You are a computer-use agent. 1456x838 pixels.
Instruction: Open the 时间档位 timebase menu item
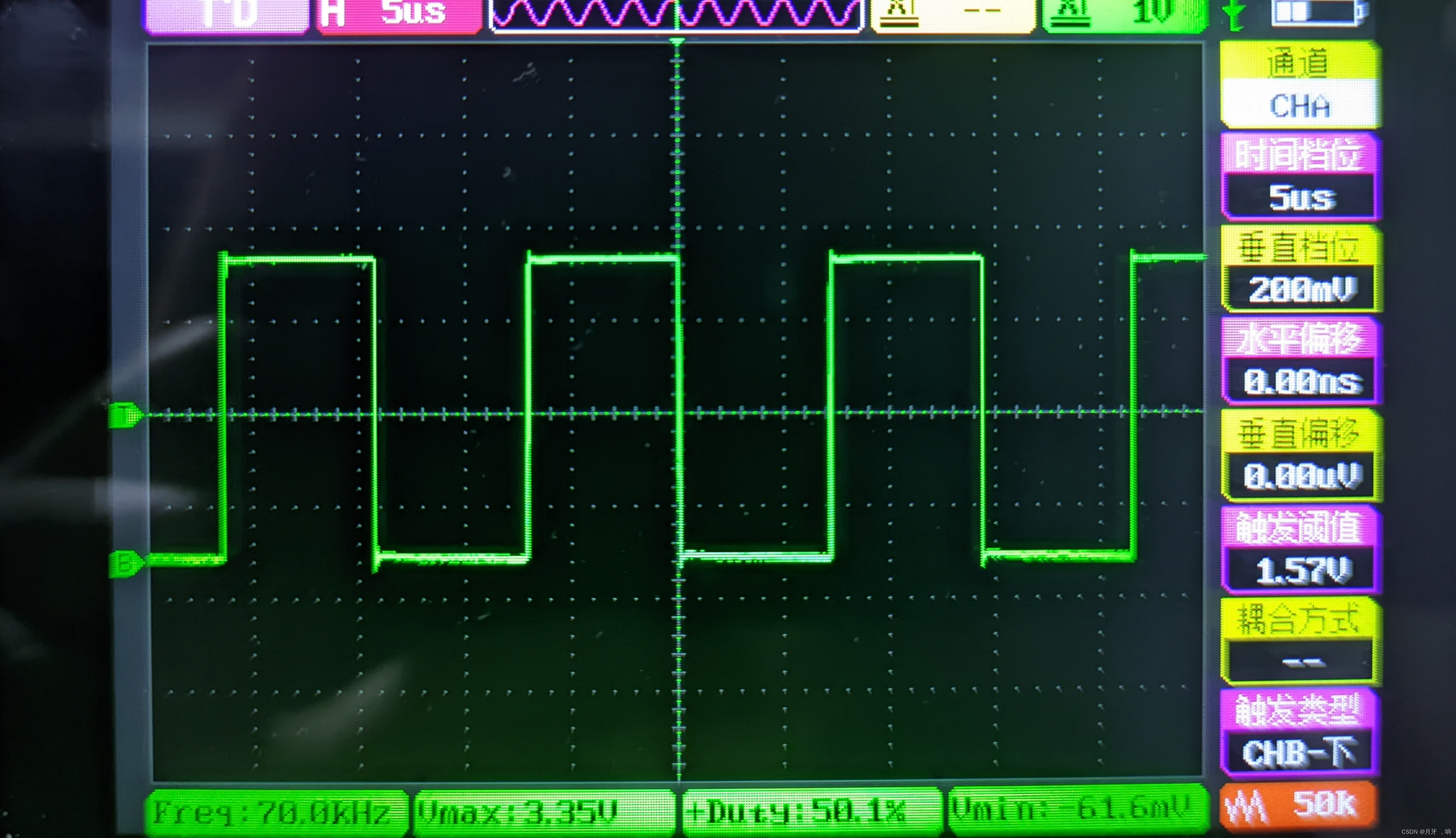coord(1299,154)
